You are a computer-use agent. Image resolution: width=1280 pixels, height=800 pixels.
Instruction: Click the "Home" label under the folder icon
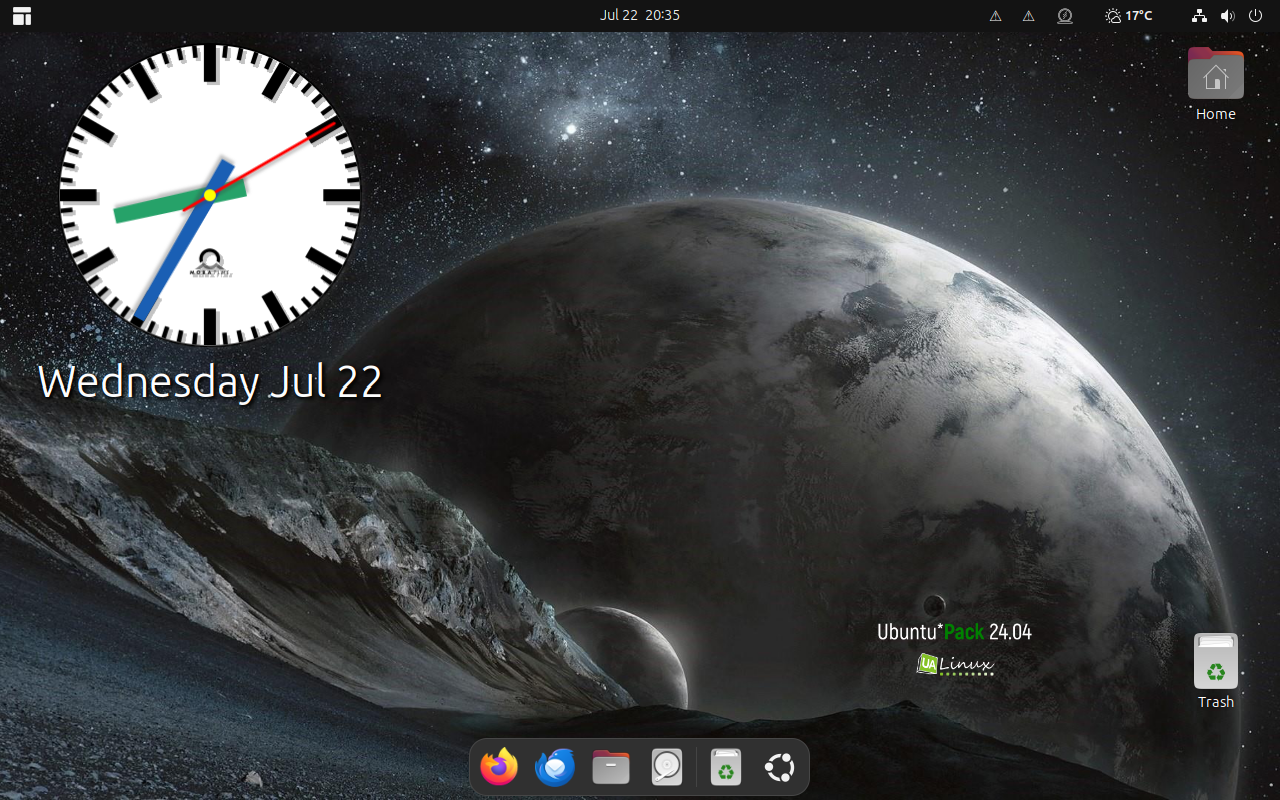[x=1216, y=114]
